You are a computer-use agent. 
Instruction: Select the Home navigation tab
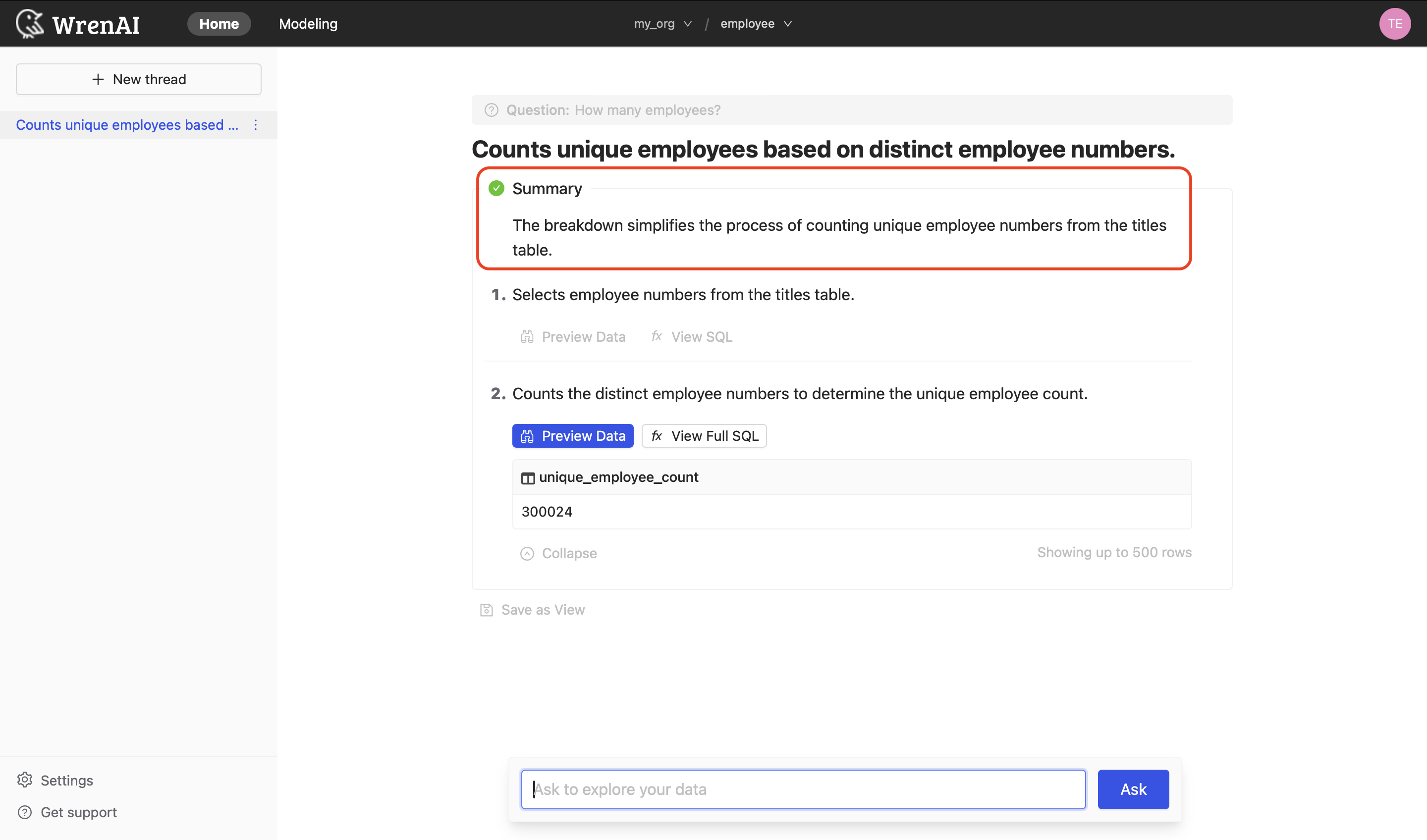219,23
